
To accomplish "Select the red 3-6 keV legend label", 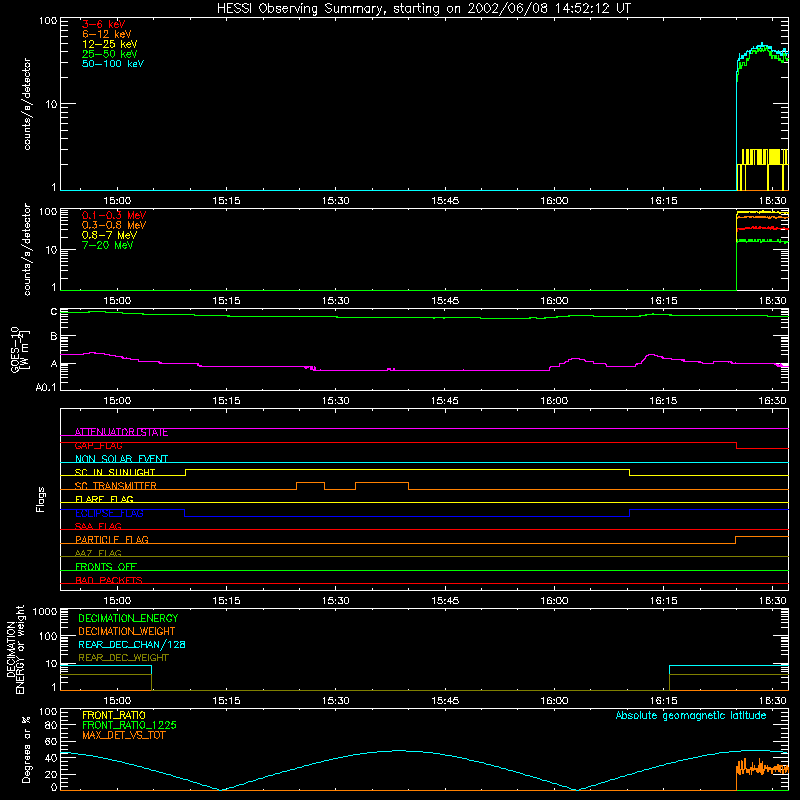I will point(103,24).
